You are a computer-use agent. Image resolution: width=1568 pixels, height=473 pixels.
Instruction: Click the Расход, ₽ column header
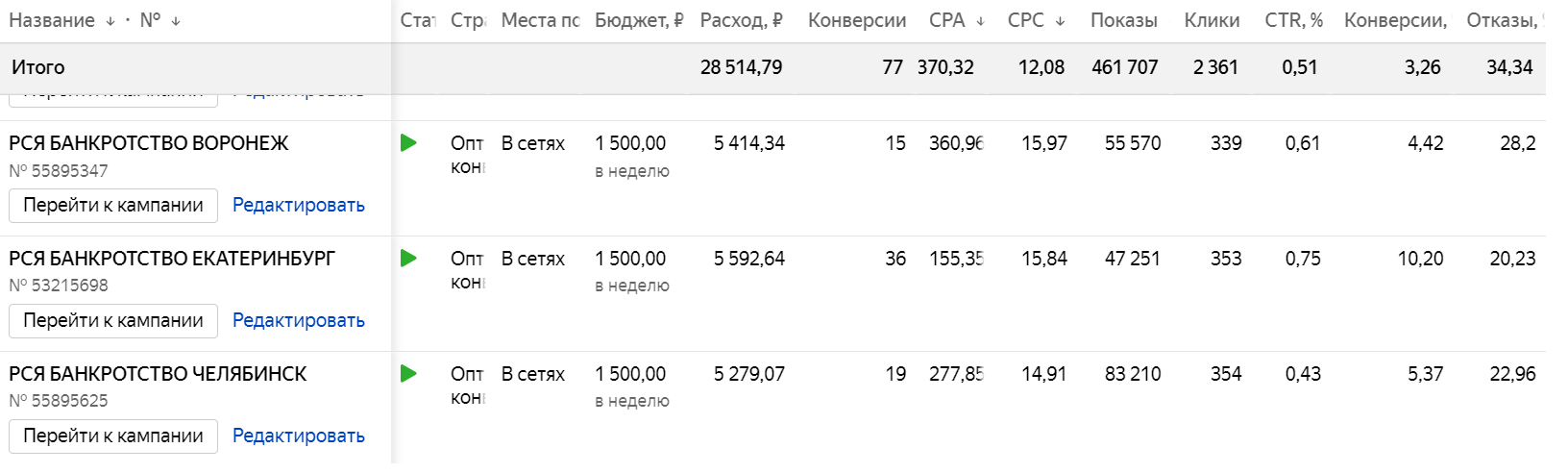point(742,20)
